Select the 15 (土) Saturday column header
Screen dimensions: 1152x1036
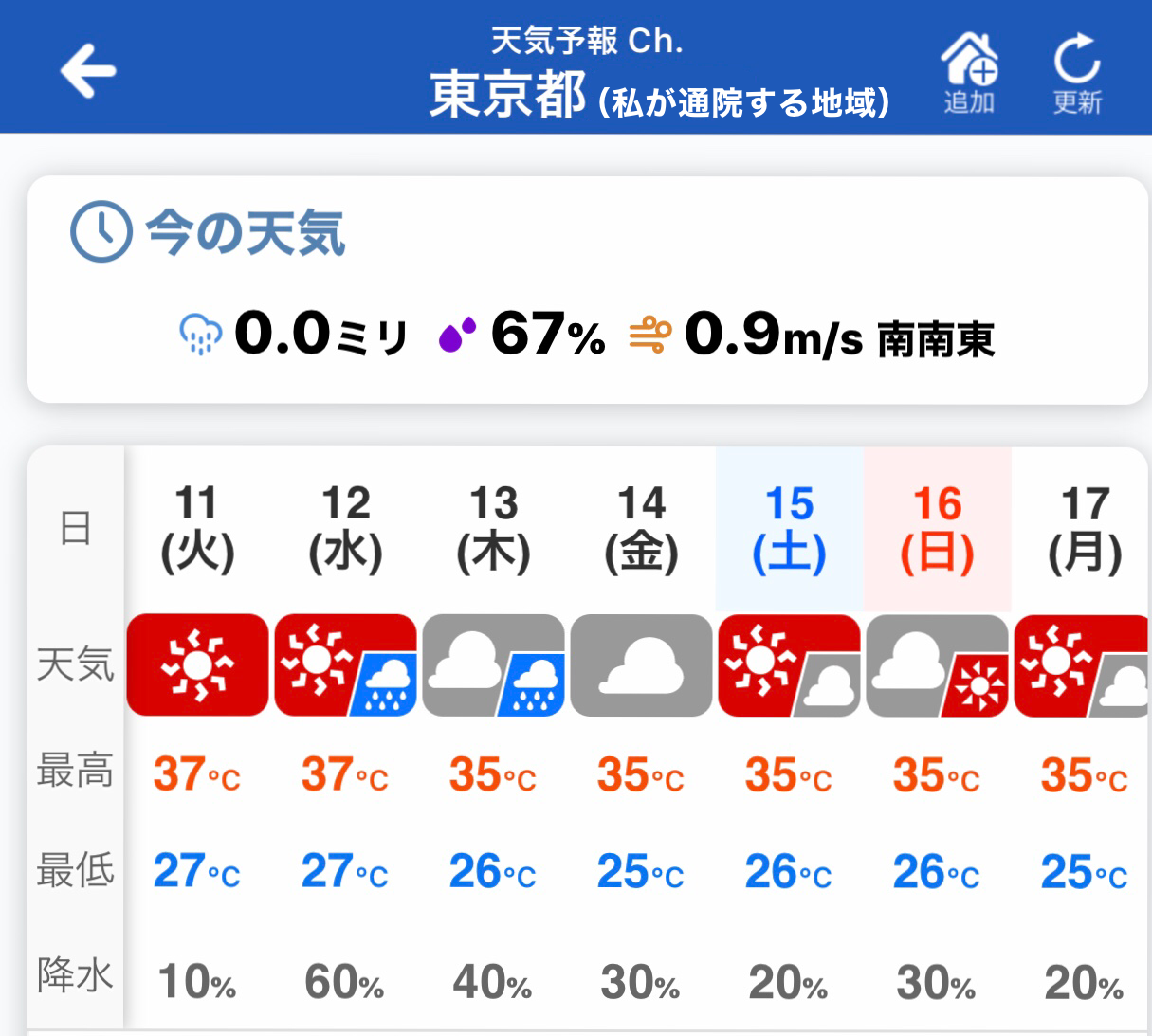(789, 529)
